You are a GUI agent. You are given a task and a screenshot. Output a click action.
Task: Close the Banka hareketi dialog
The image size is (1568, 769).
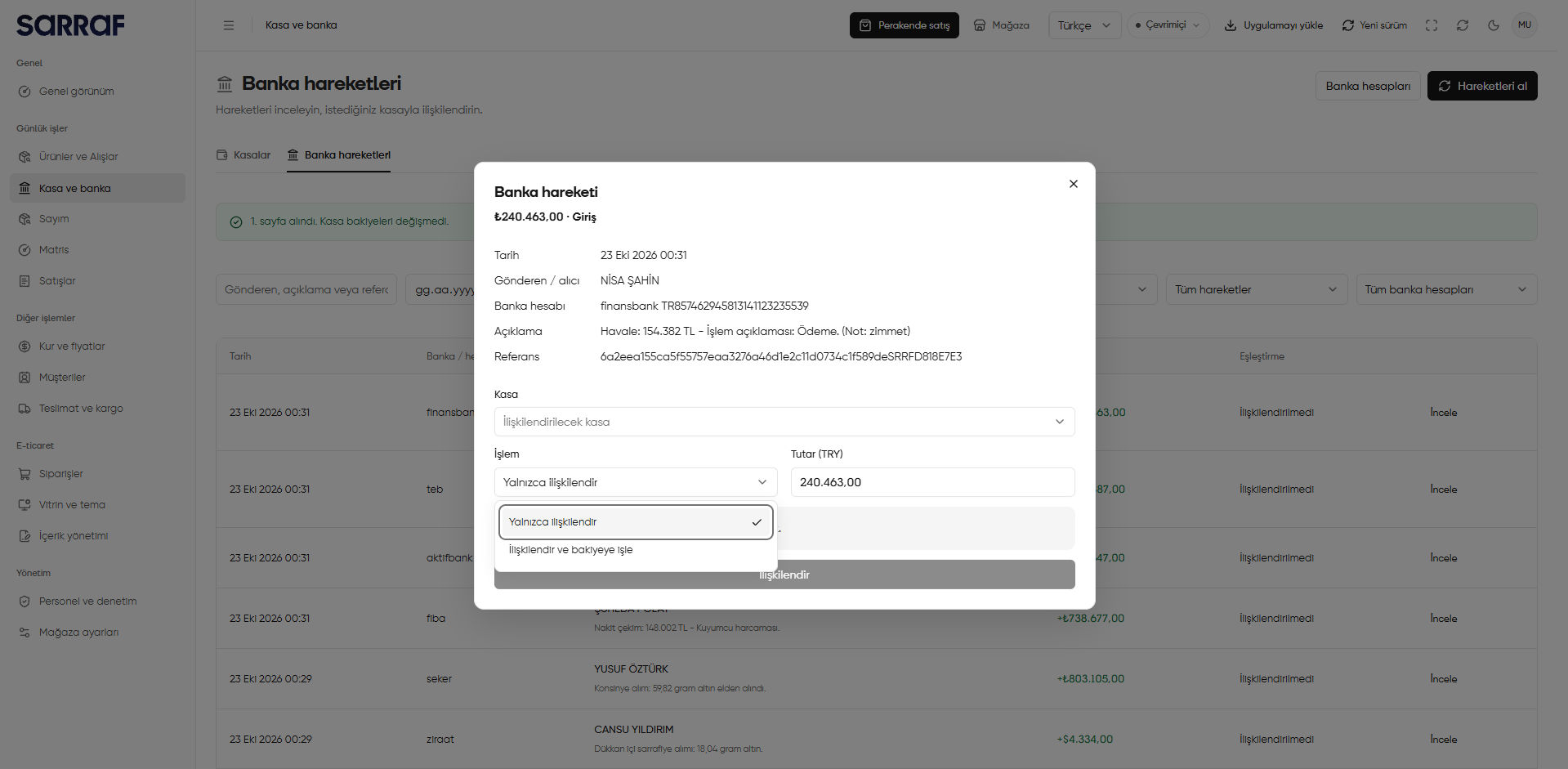click(x=1074, y=184)
